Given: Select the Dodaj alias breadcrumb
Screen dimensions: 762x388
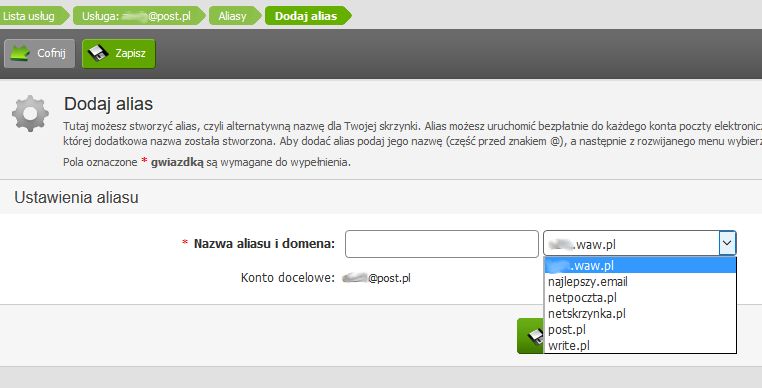Looking at the screenshot, I should pyautogui.click(x=307, y=16).
